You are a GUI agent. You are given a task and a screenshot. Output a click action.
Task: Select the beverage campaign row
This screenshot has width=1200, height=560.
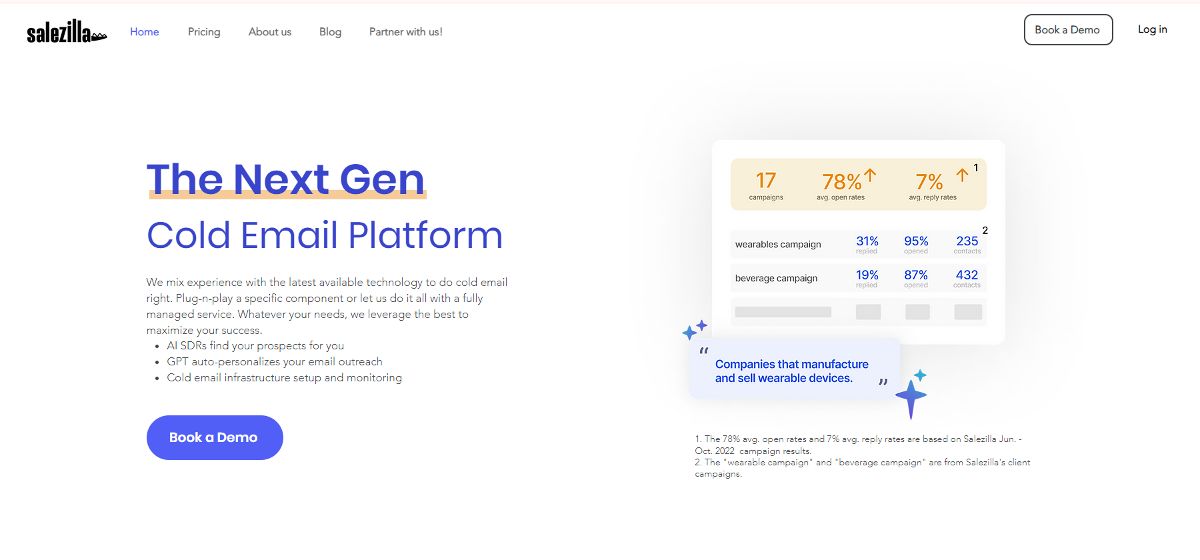(x=858, y=278)
